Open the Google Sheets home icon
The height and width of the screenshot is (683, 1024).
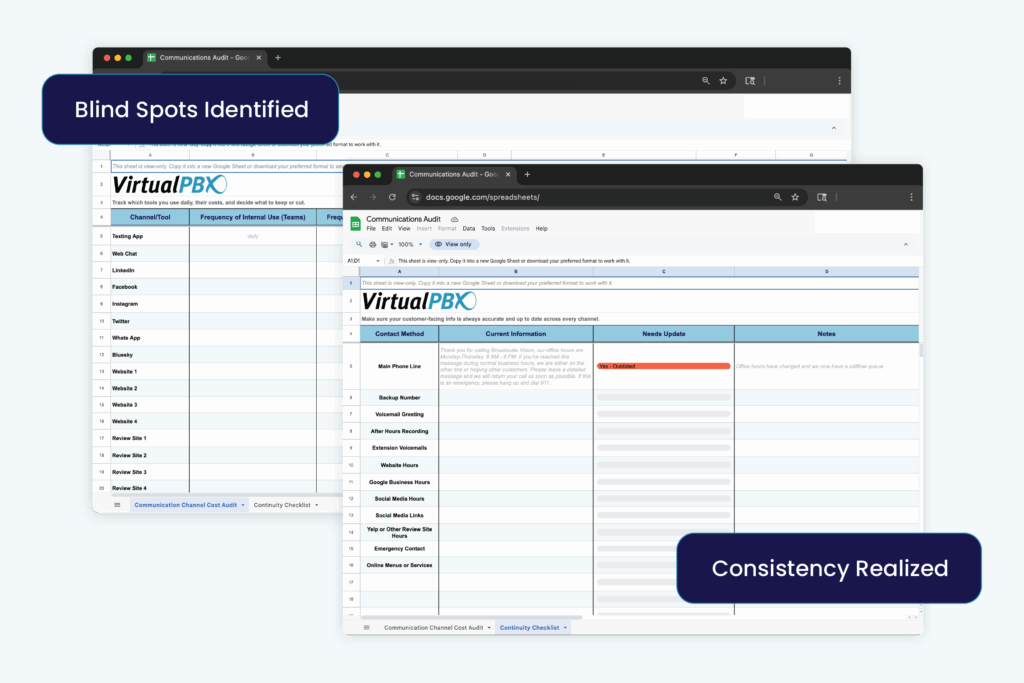pyautogui.click(x=357, y=222)
